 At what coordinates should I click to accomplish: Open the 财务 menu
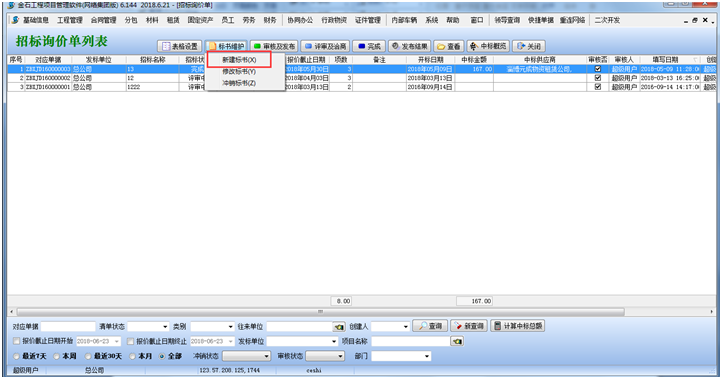pos(270,20)
